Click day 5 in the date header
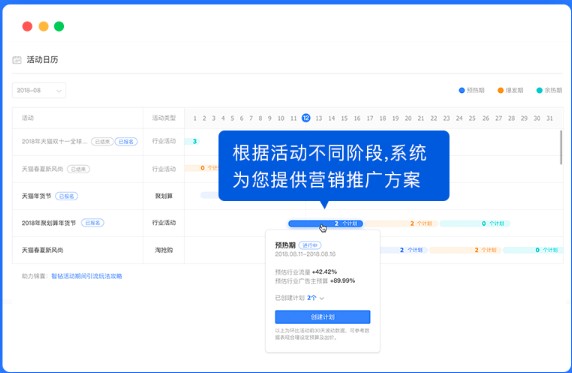 point(232,118)
